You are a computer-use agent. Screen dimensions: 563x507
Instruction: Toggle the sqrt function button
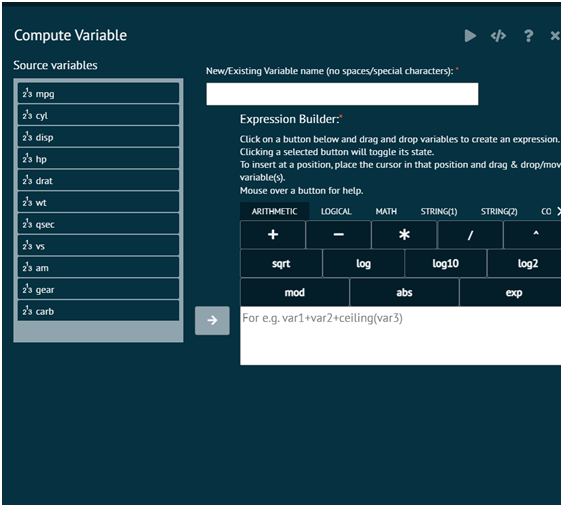pyautogui.click(x=281, y=264)
